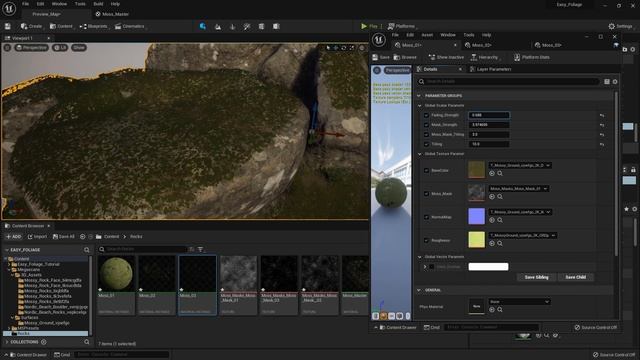
Task: Click the Save Sibling button
Action: tap(536, 277)
